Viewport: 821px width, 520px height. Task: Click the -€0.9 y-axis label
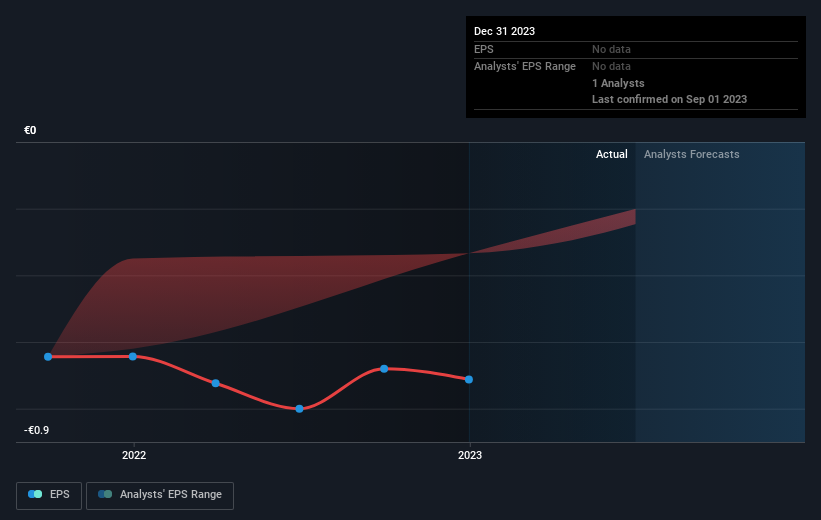click(x=36, y=430)
